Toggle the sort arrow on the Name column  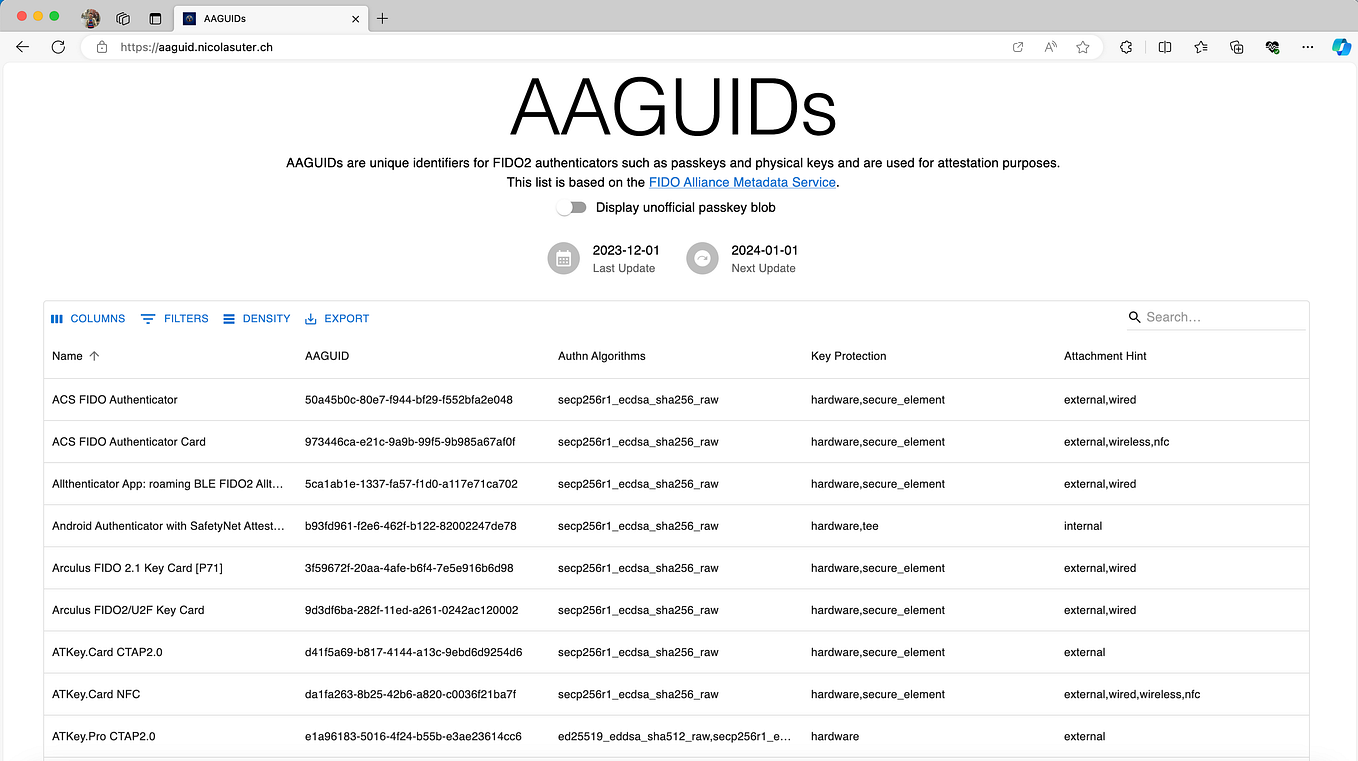95,355
